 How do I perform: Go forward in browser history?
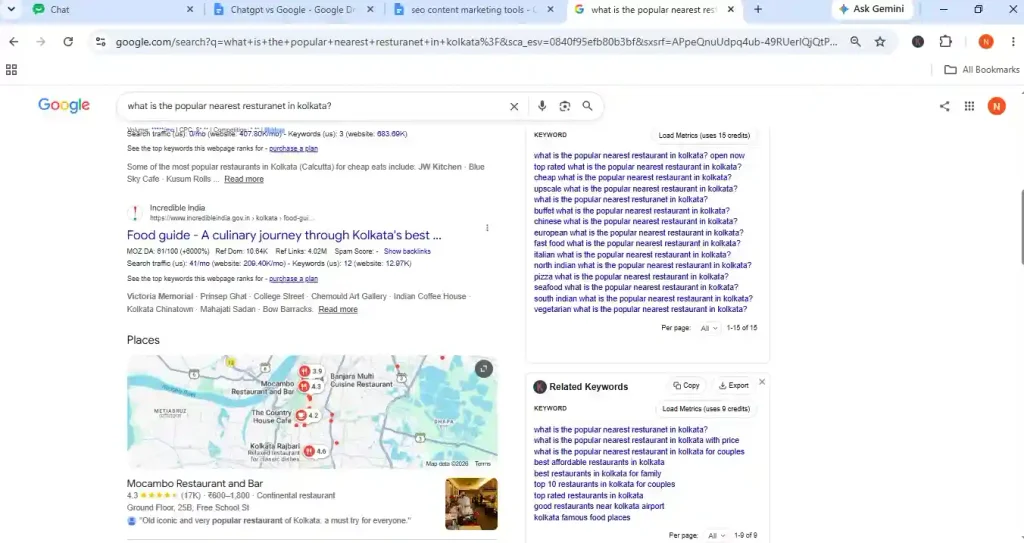(x=40, y=42)
